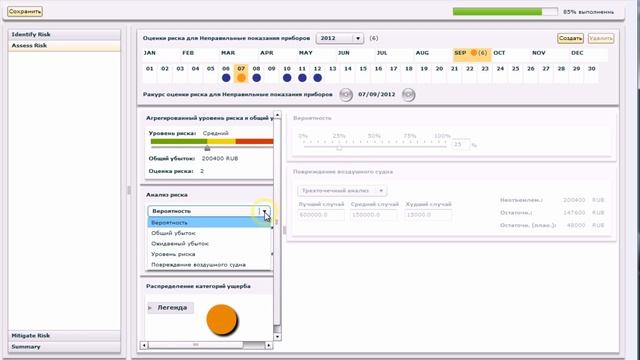Open the 2012 year dropdown
Screen dimensions: 640x360
click(x=340, y=38)
